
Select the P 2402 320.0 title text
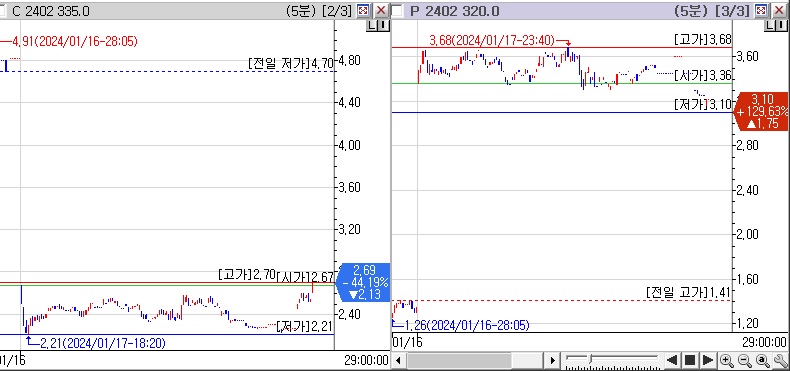click(454, 11)
